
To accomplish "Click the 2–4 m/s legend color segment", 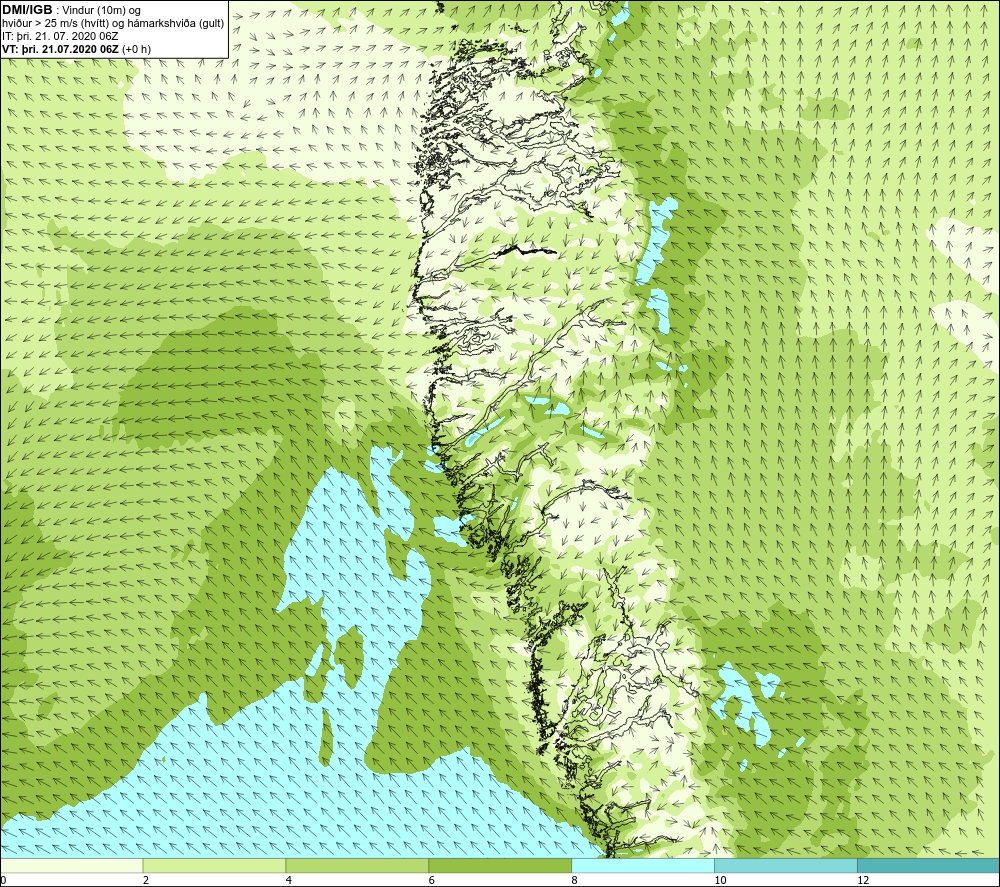I will pos(214,865).
